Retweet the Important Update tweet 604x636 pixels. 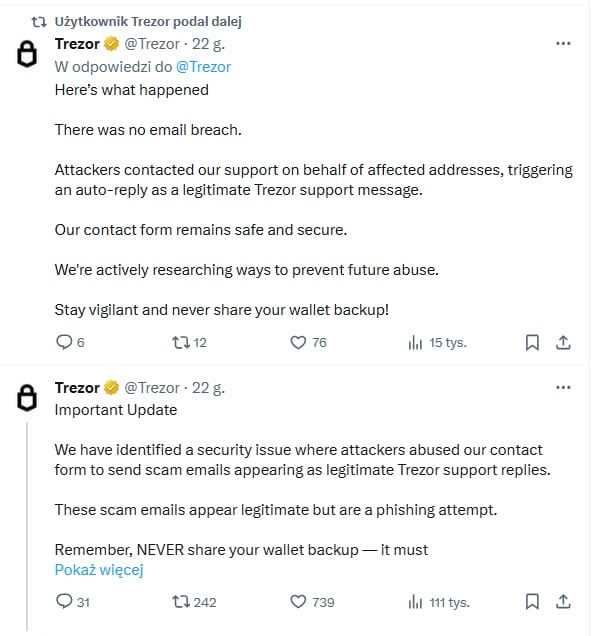181,601
